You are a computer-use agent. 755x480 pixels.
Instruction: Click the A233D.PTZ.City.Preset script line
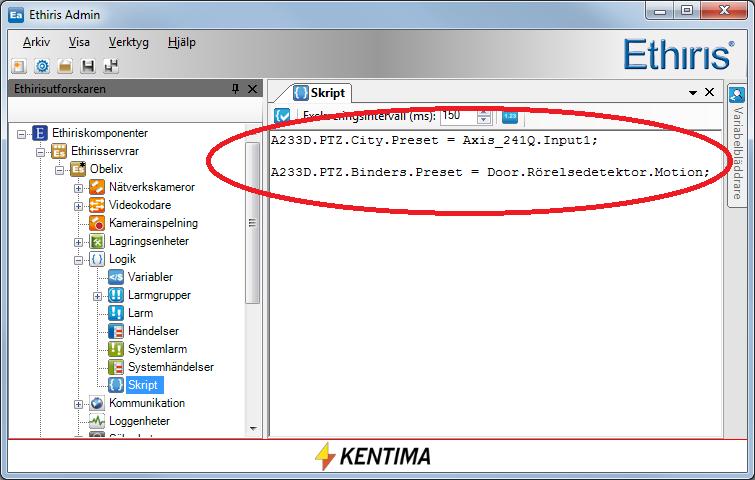(x=434, y=140)
